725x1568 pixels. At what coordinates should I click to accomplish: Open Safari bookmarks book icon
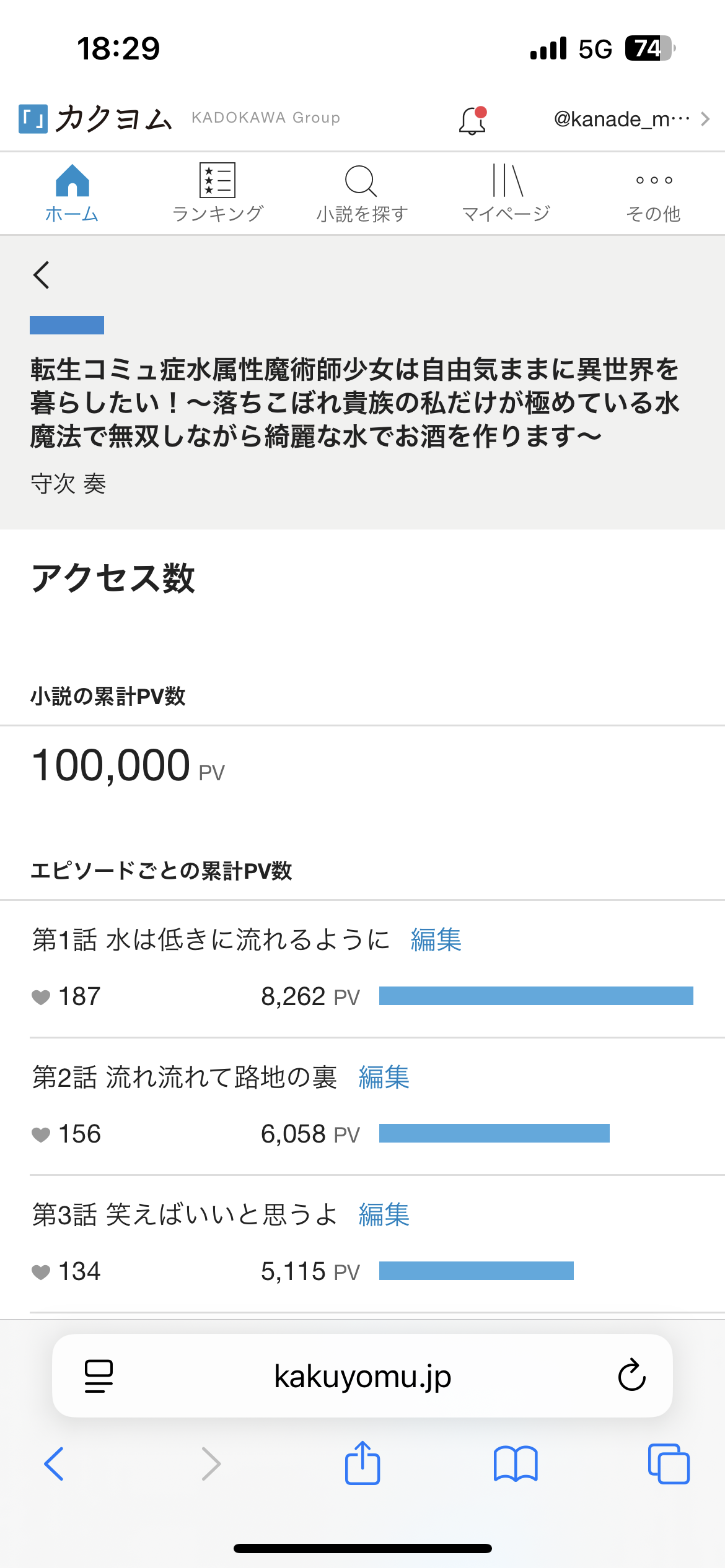[516, 1463]
